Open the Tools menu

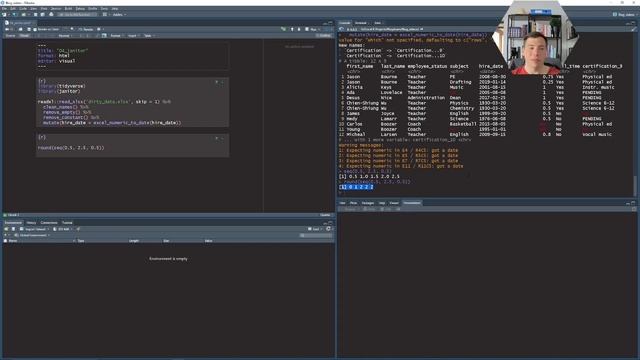coord(105,9)
